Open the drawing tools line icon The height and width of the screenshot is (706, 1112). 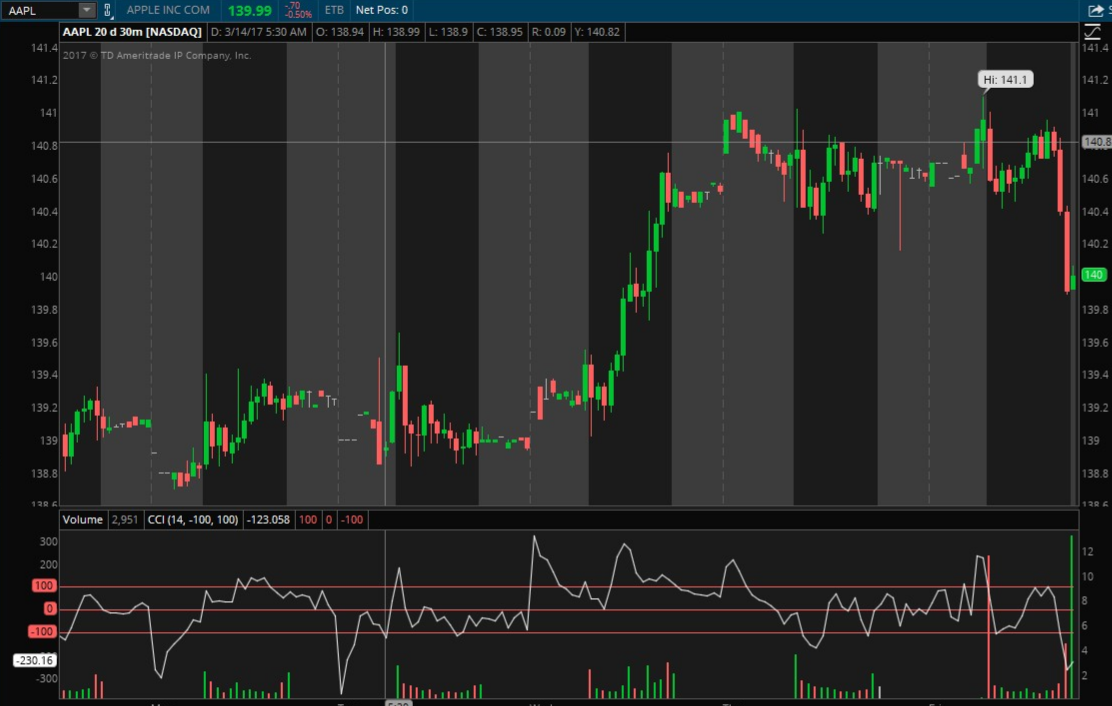click(x=1092, y=32)
